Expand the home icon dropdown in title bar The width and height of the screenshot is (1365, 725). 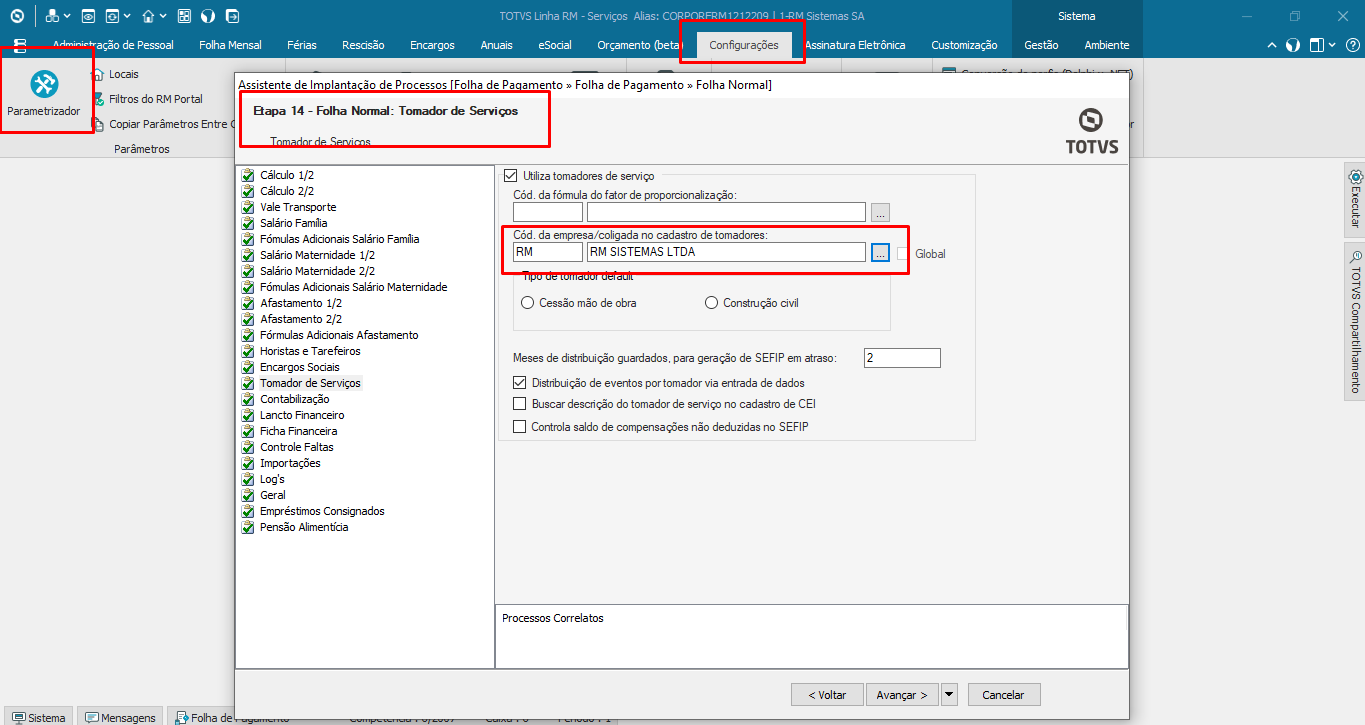(x=163, y=16)
